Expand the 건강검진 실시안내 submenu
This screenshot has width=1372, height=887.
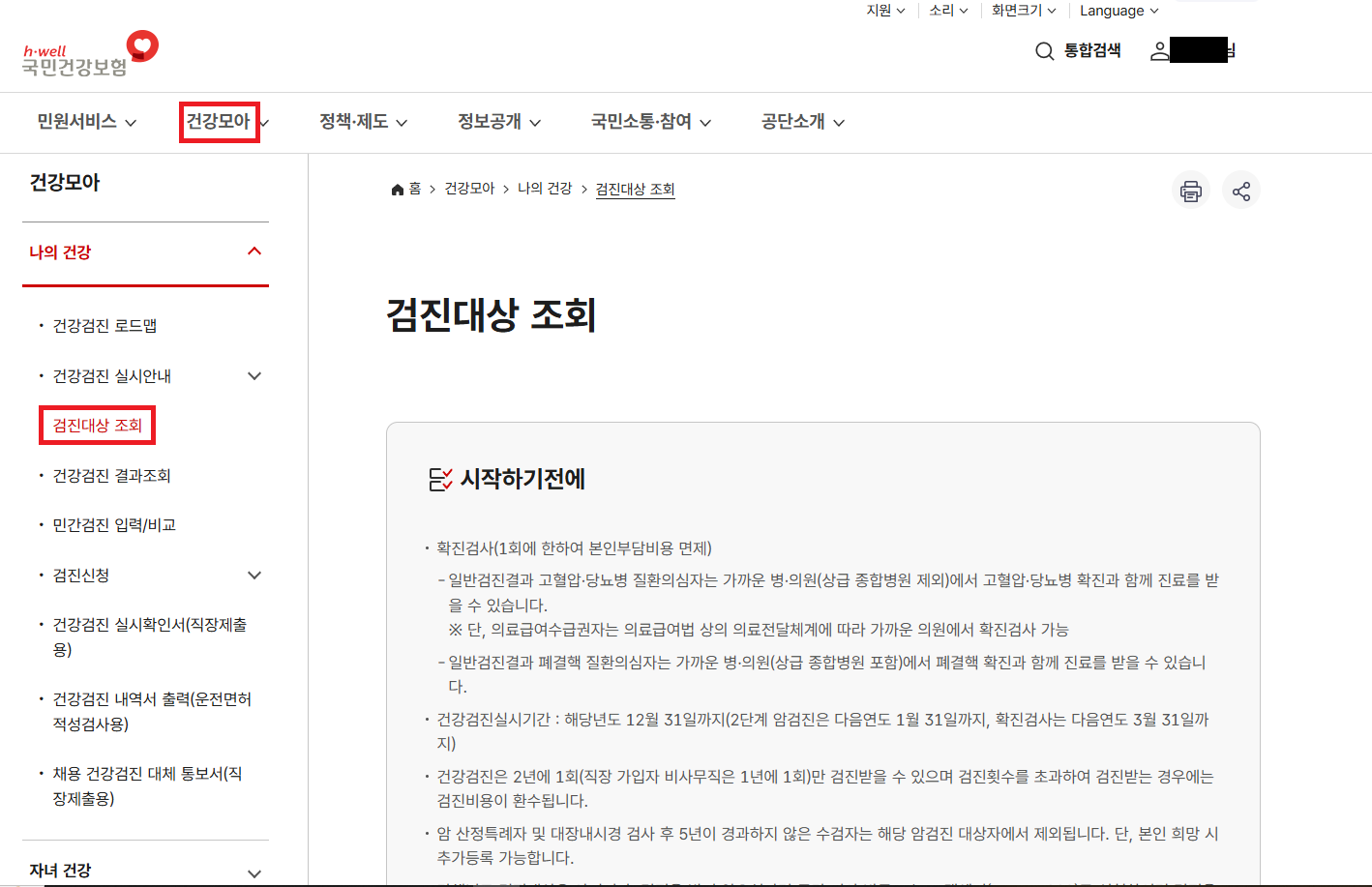click(254, 375)
